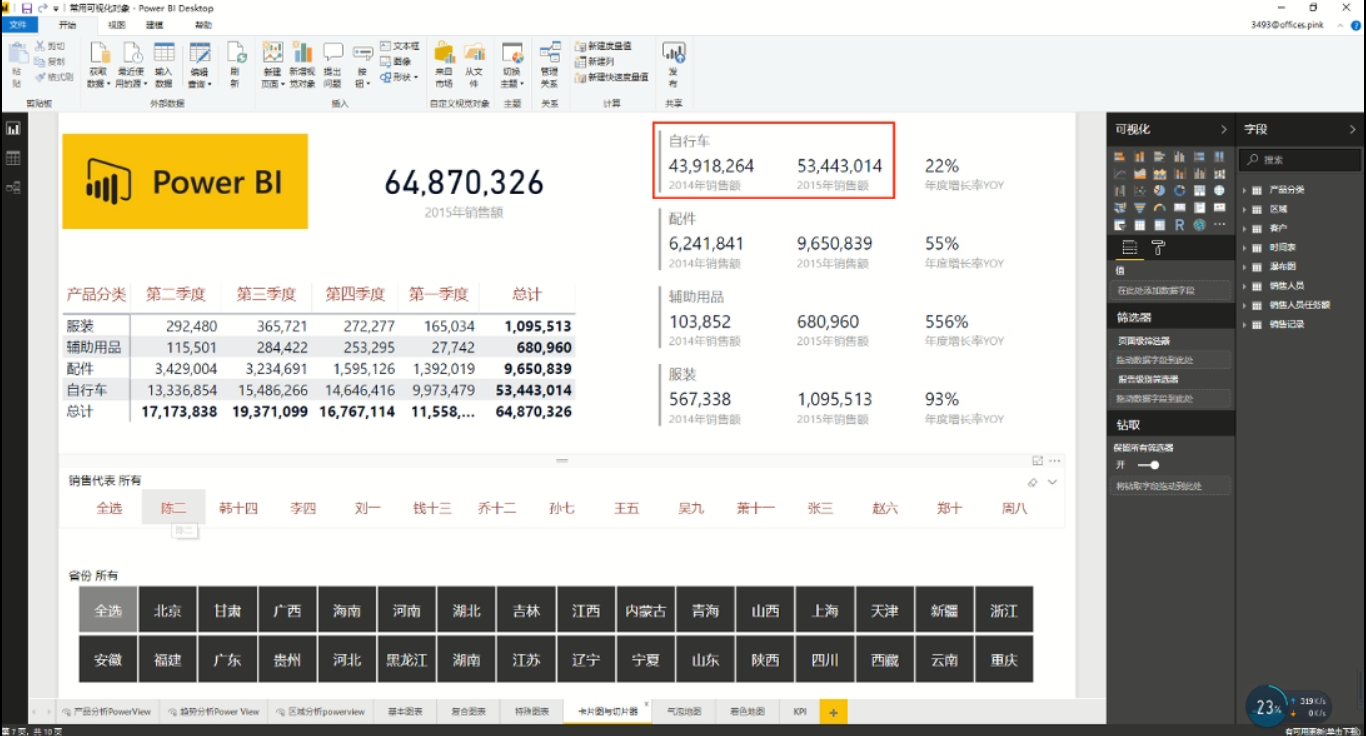Expand the 产品分类 table in Fields
This screenshot has width=1366, height=736.
(1245, 190)
